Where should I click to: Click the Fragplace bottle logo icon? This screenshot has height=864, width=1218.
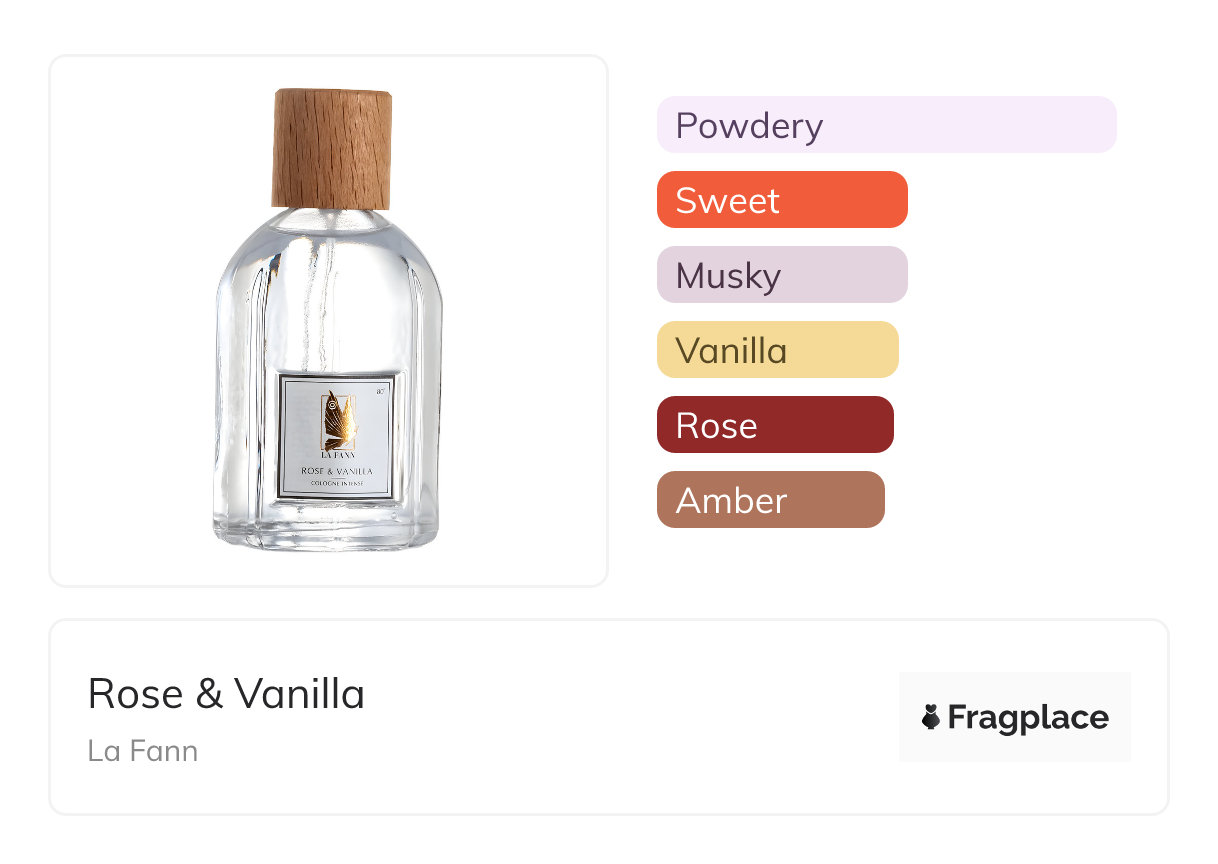931,717
